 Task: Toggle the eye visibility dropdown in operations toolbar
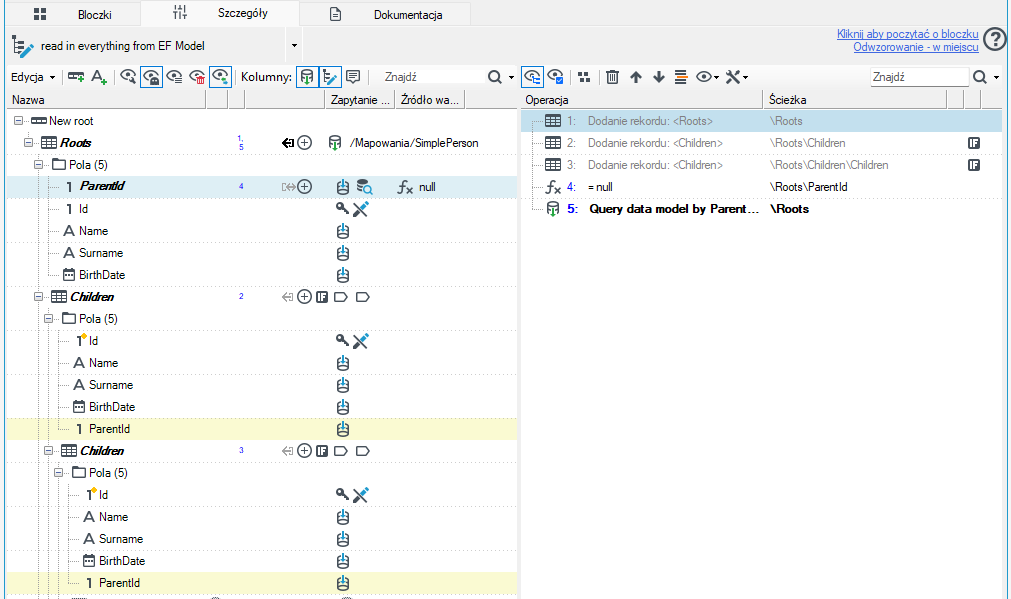[707, 77]
